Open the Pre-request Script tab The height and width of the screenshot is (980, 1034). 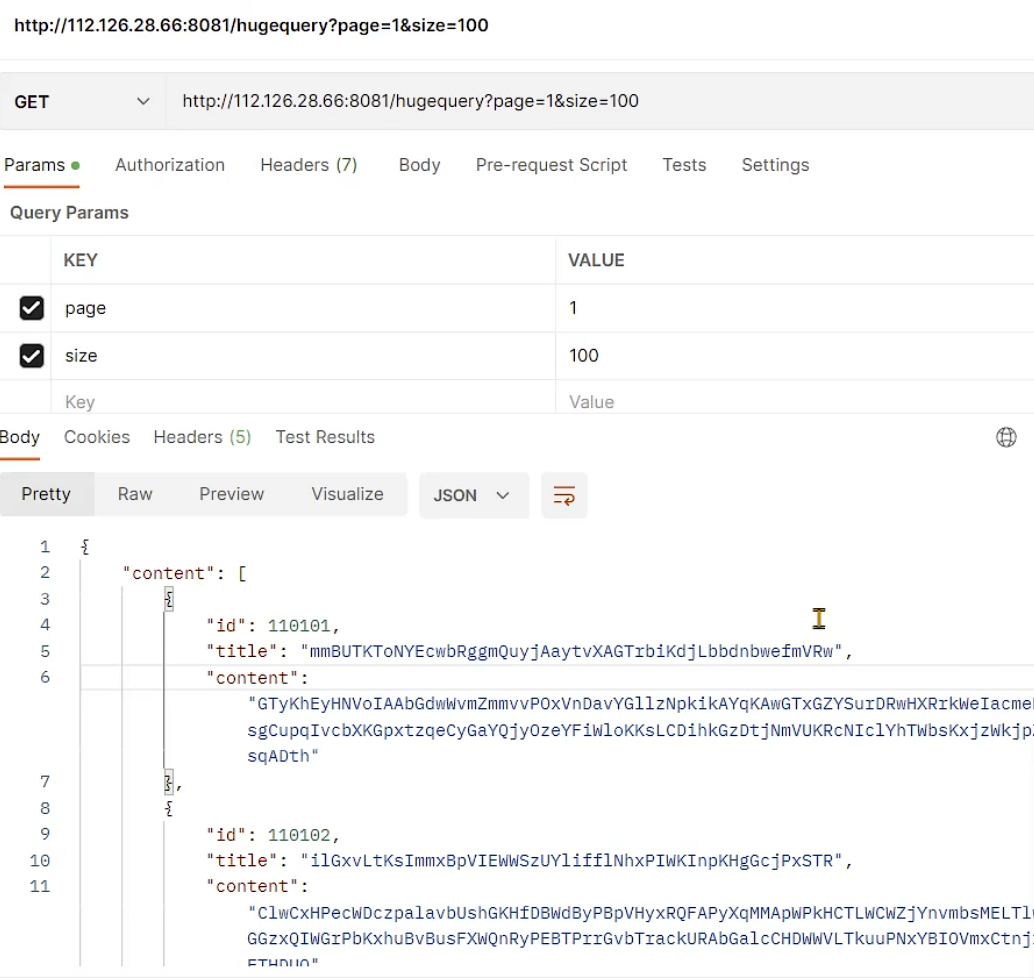tap(551, 165)
